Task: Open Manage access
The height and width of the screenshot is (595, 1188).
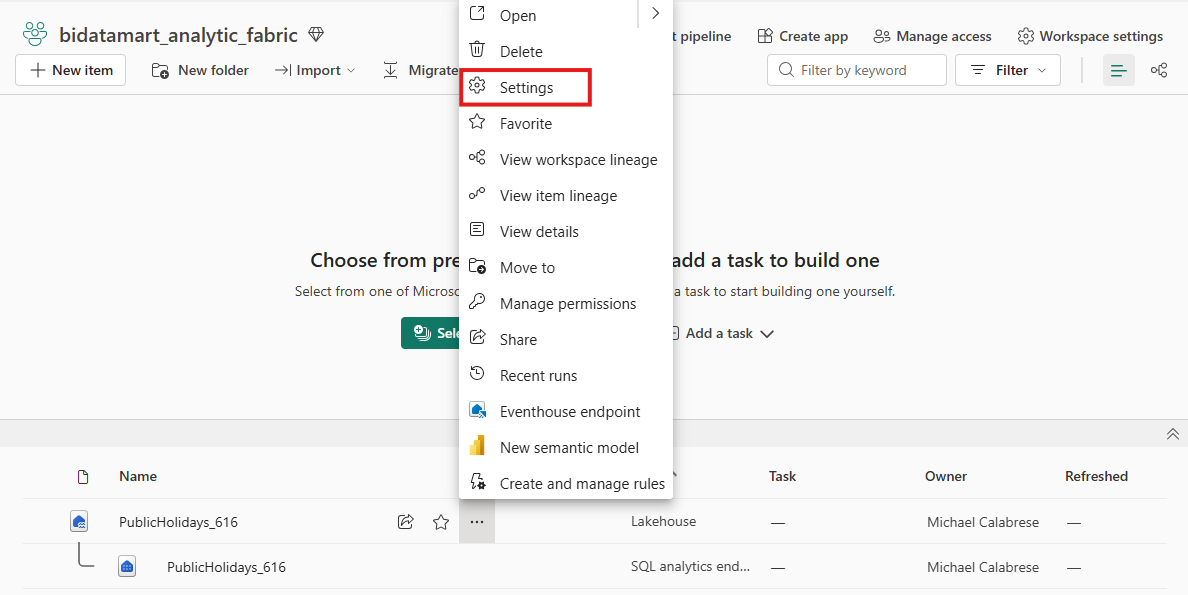Action: pyautogui.click(x=932, y=36)
